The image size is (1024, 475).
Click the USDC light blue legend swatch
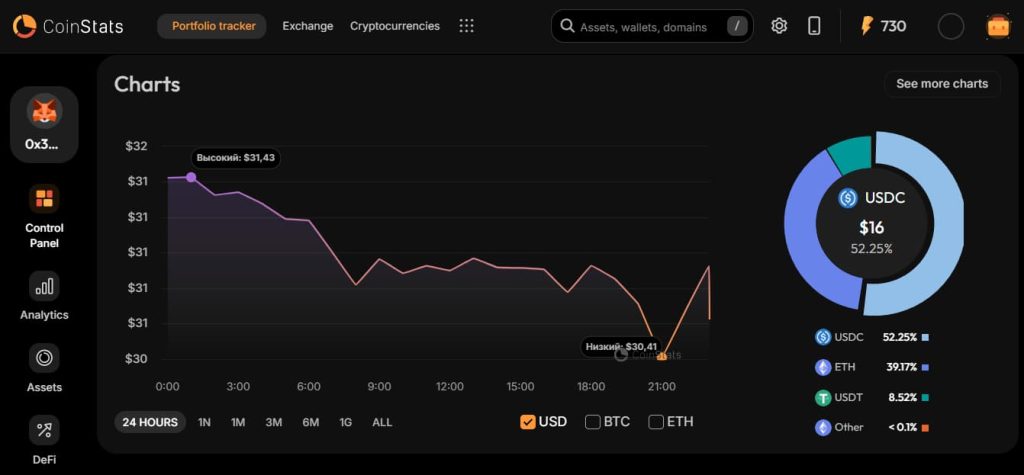click(926, 338)
